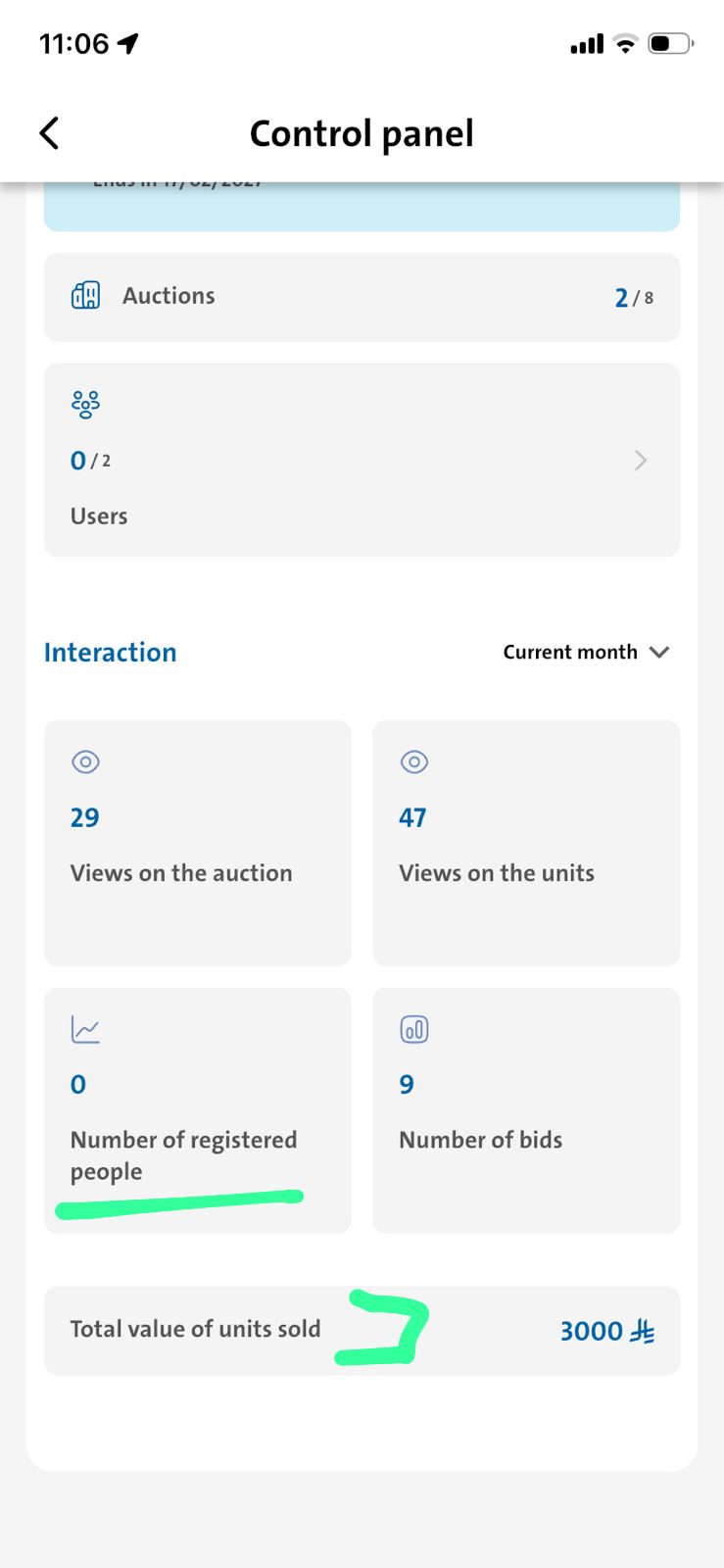
Task: Open Users details via right chevron
Action: (641, 461)
